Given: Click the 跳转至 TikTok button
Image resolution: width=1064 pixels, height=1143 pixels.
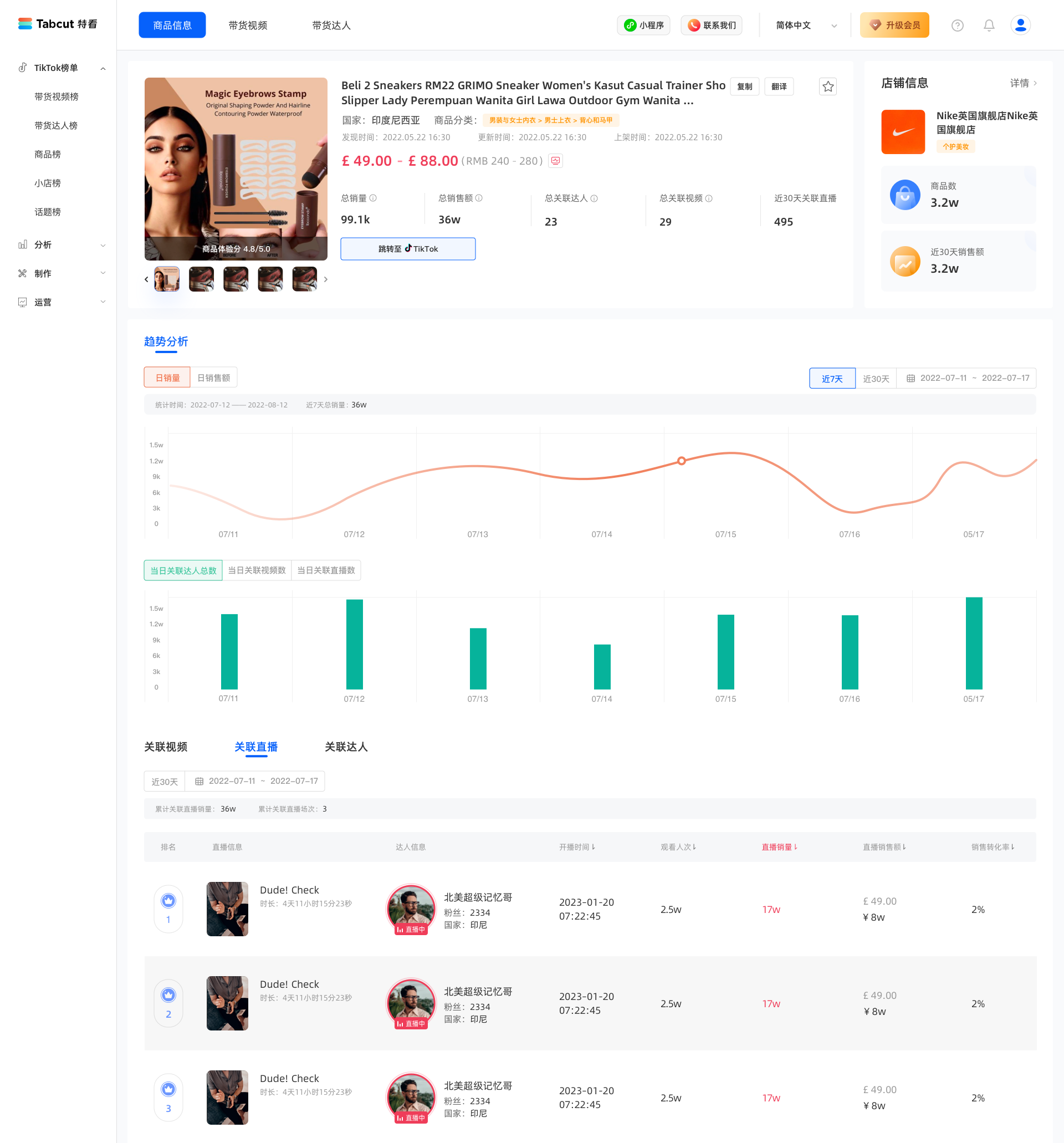Looking at the screenshot, I should (407, 249).
